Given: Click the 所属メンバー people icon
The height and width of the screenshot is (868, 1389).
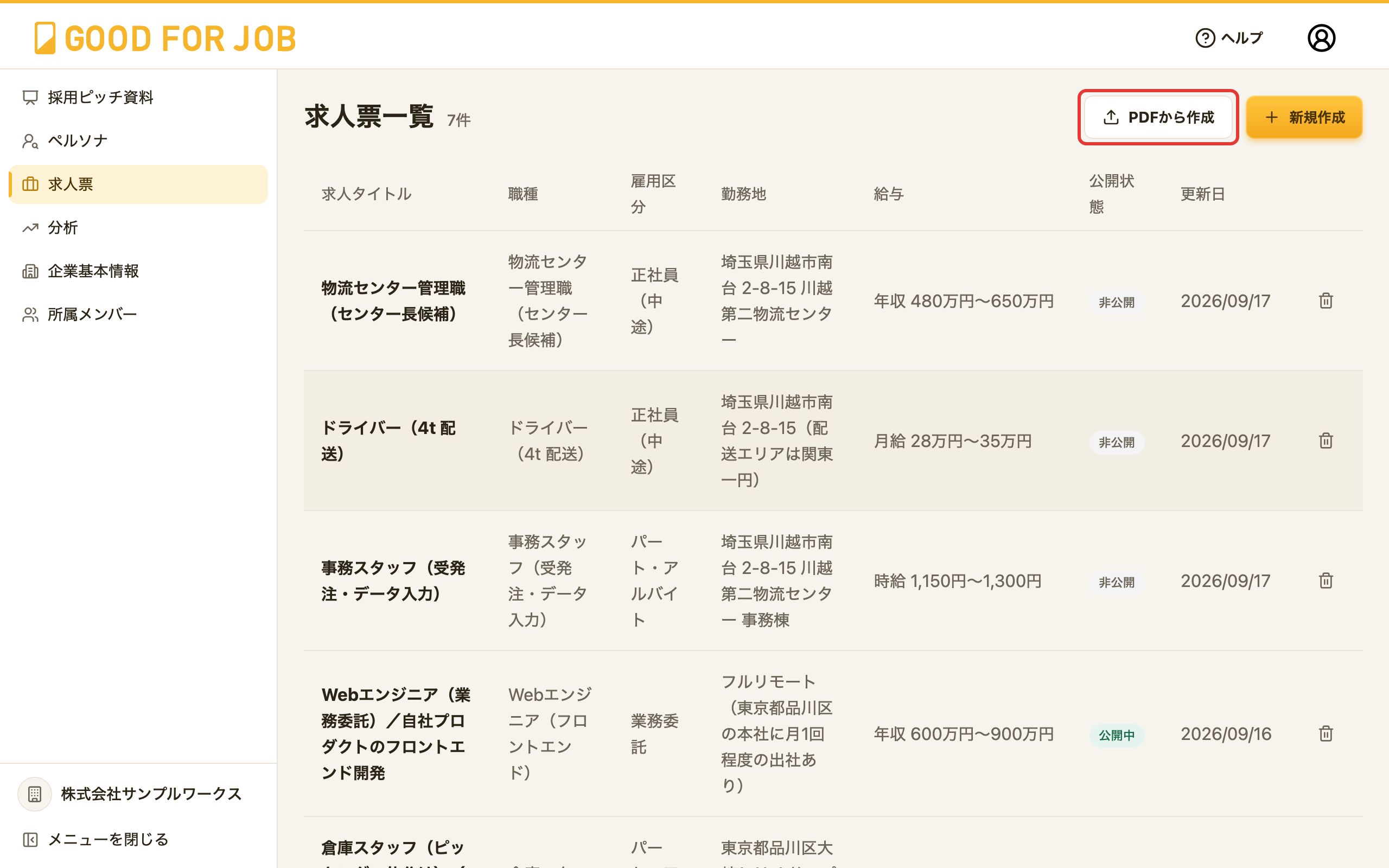Looking at the screenshot, I should (x=30, y=315).
